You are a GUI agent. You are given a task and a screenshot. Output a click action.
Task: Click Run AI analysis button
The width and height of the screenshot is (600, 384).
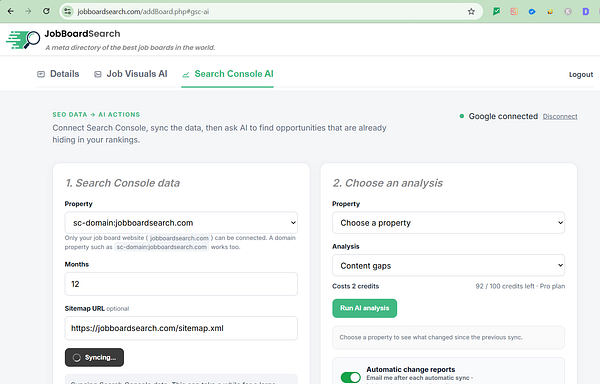(364, 308)
